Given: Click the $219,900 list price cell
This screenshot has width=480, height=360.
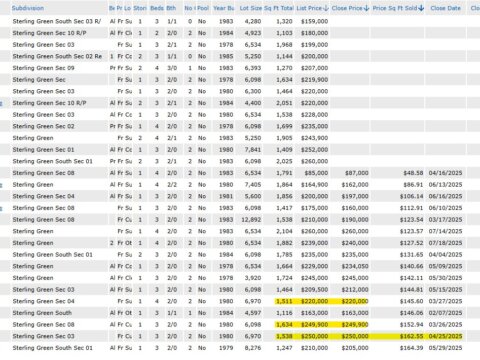Looking at the screenshot, I should pyautogui.click(x=314, y=80).
